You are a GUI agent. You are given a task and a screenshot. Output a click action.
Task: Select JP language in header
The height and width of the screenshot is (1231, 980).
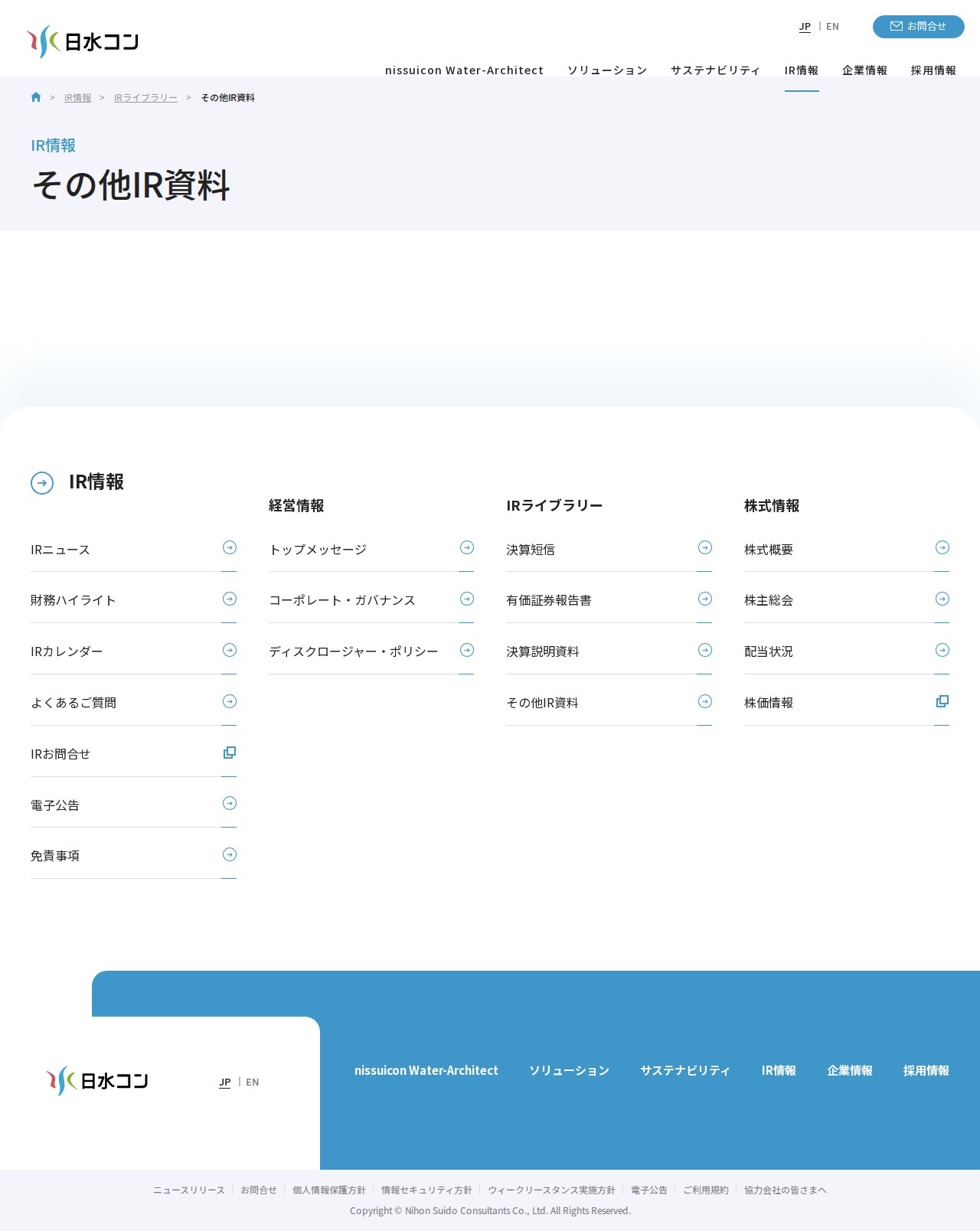(805, 27)
